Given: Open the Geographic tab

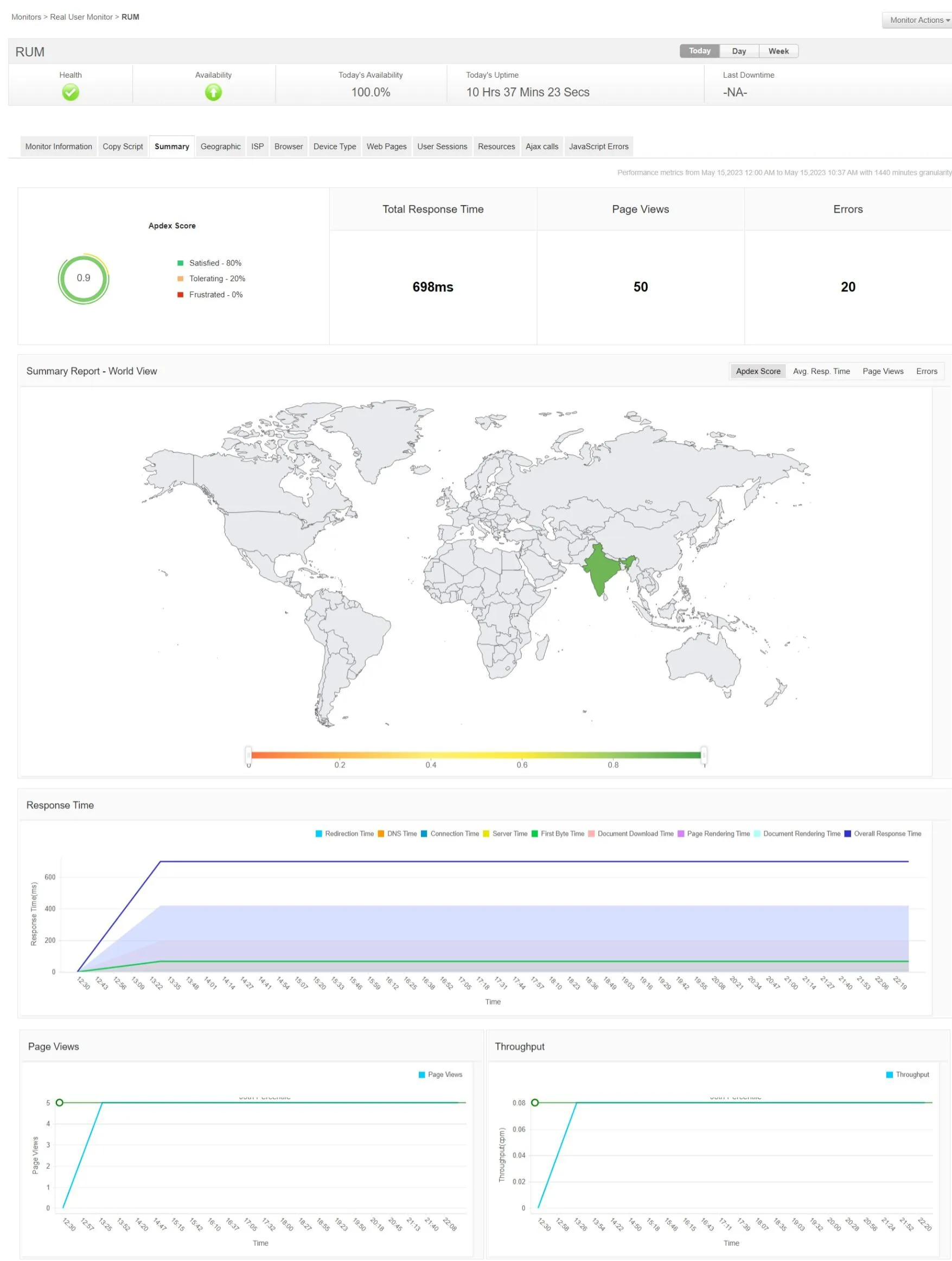Looking at the screenshot, I should (221, 147).
